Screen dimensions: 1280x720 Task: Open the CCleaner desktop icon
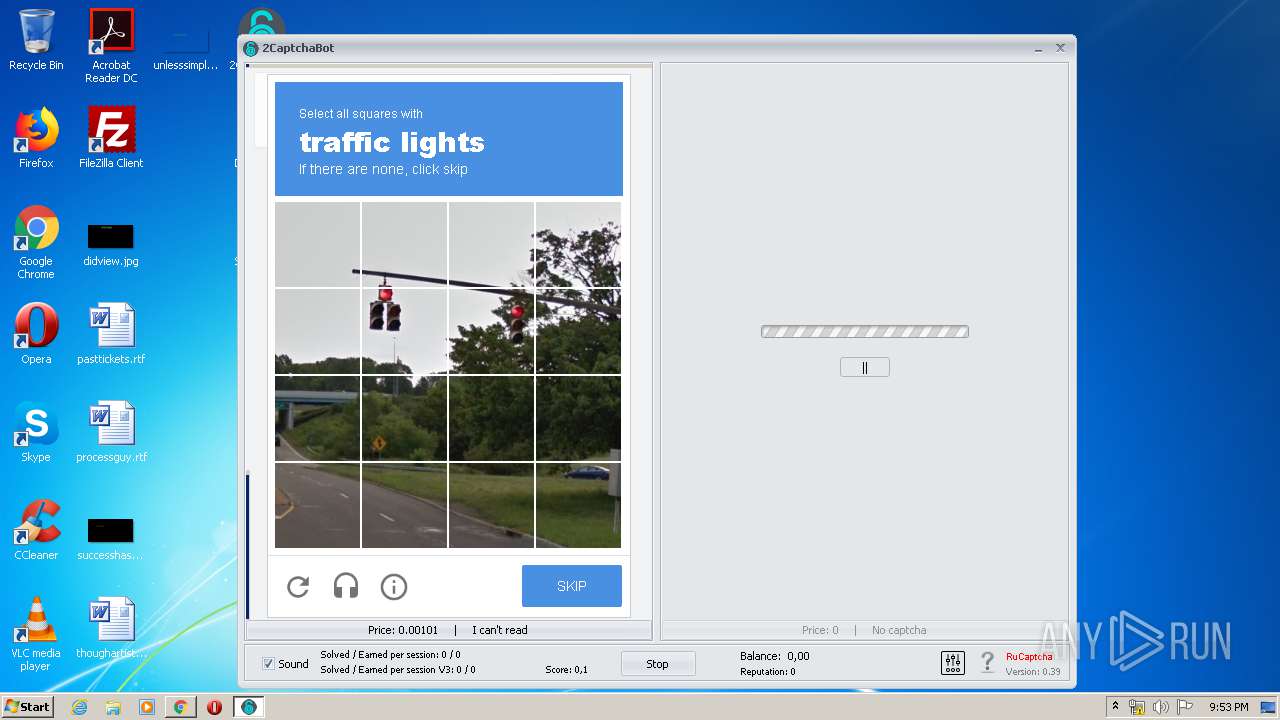click(36, 530)
